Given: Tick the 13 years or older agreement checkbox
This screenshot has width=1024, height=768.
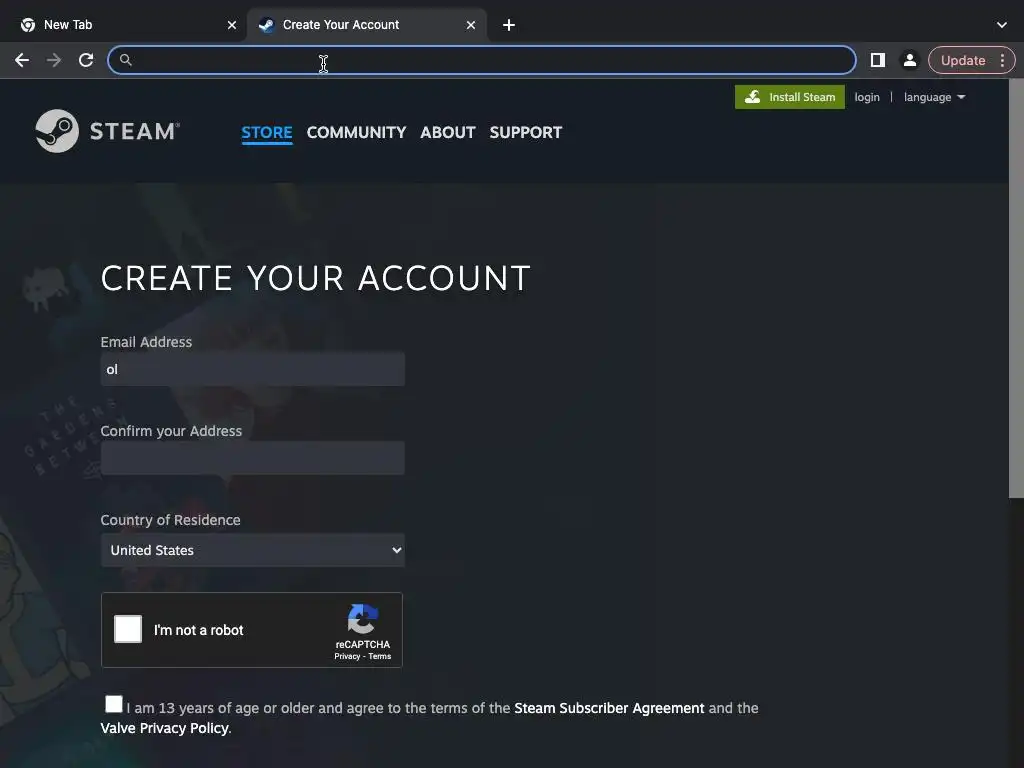Looking at the screenshot, I should [114, 703].
